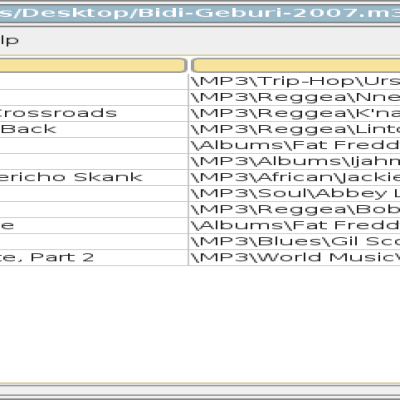Select the '\MP3\Reggea\Bob' path cell
This screenshot has height=400, width=400.
[x=295, y=209]
